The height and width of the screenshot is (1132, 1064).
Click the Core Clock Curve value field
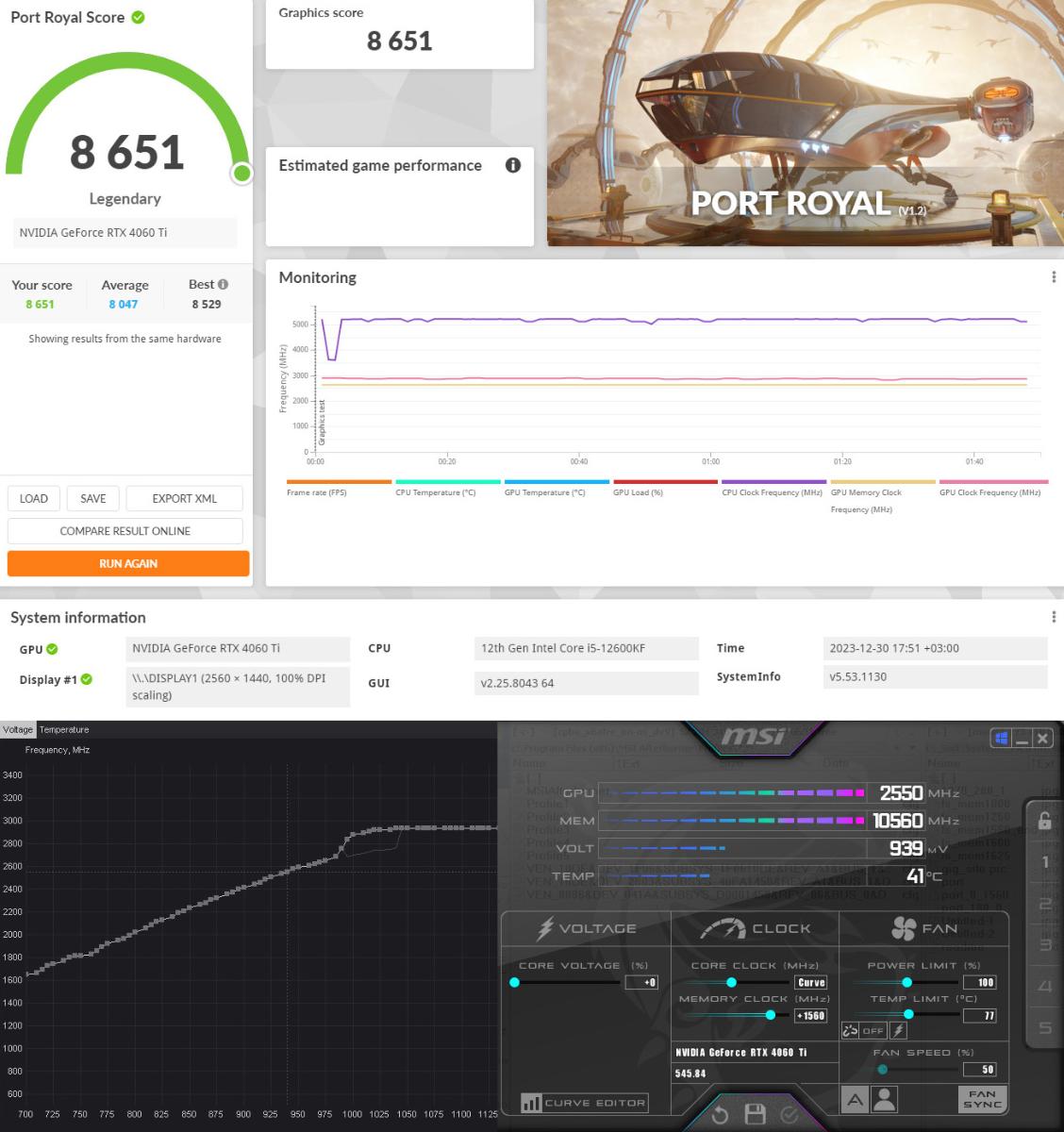(810, 983)
